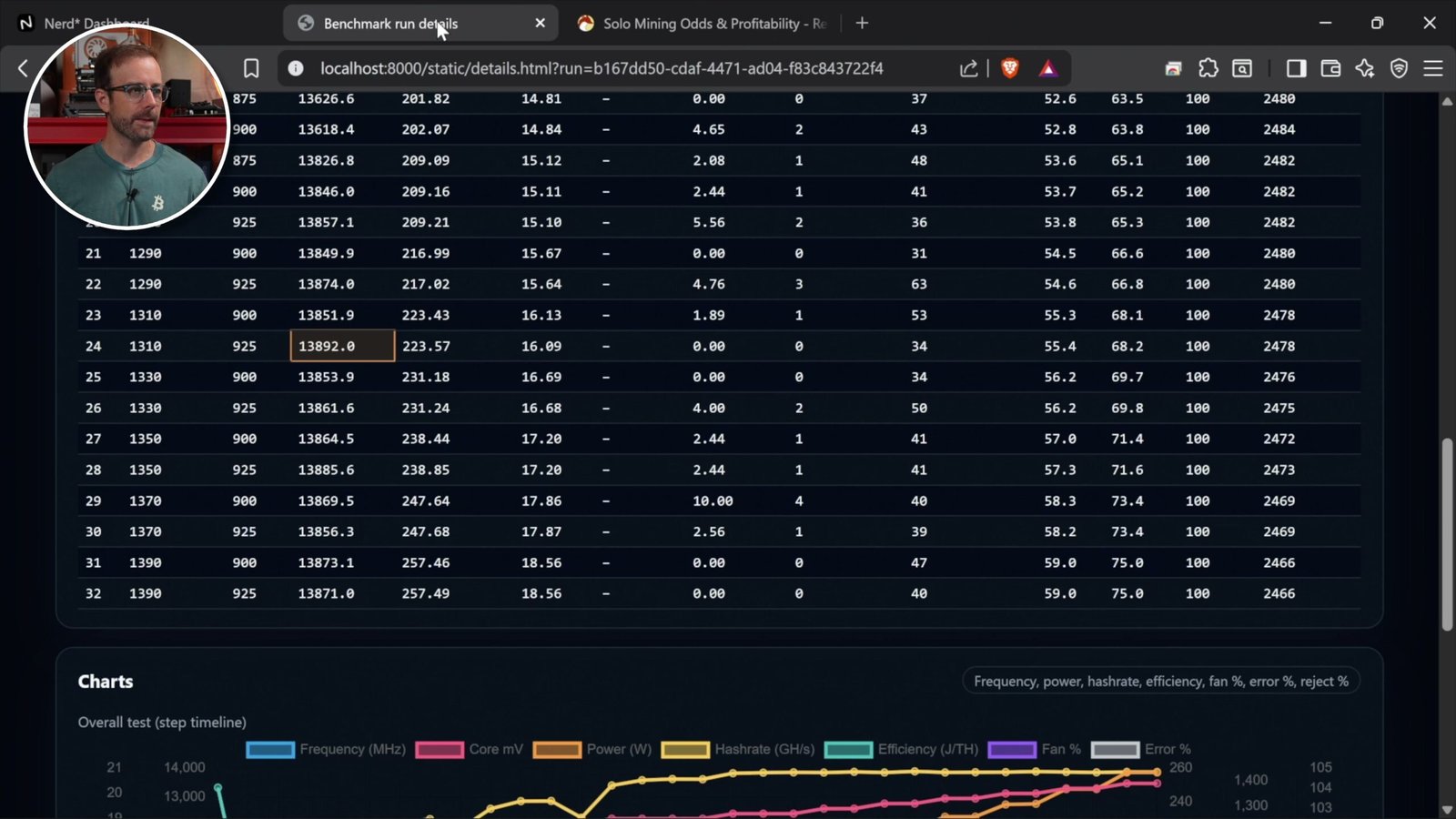Image resolution: width=1456 pixels, height=819 pixels.
Task: Click the VPN shield icon
Action: click(1399, 68)
